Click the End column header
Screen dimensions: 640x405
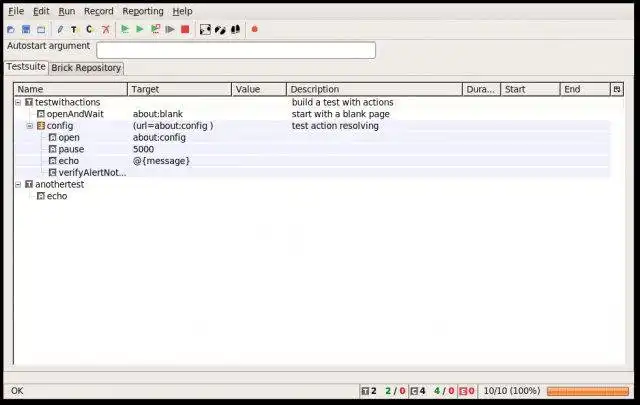(x=585, y=89)
